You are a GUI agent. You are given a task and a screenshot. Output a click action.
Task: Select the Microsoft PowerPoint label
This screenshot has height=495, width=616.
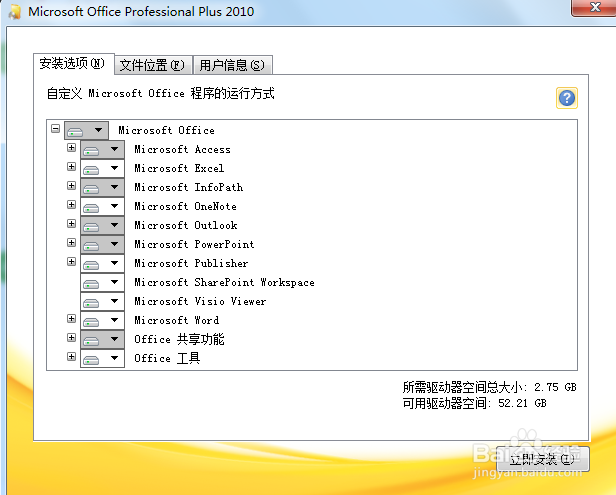click(194, 244)
